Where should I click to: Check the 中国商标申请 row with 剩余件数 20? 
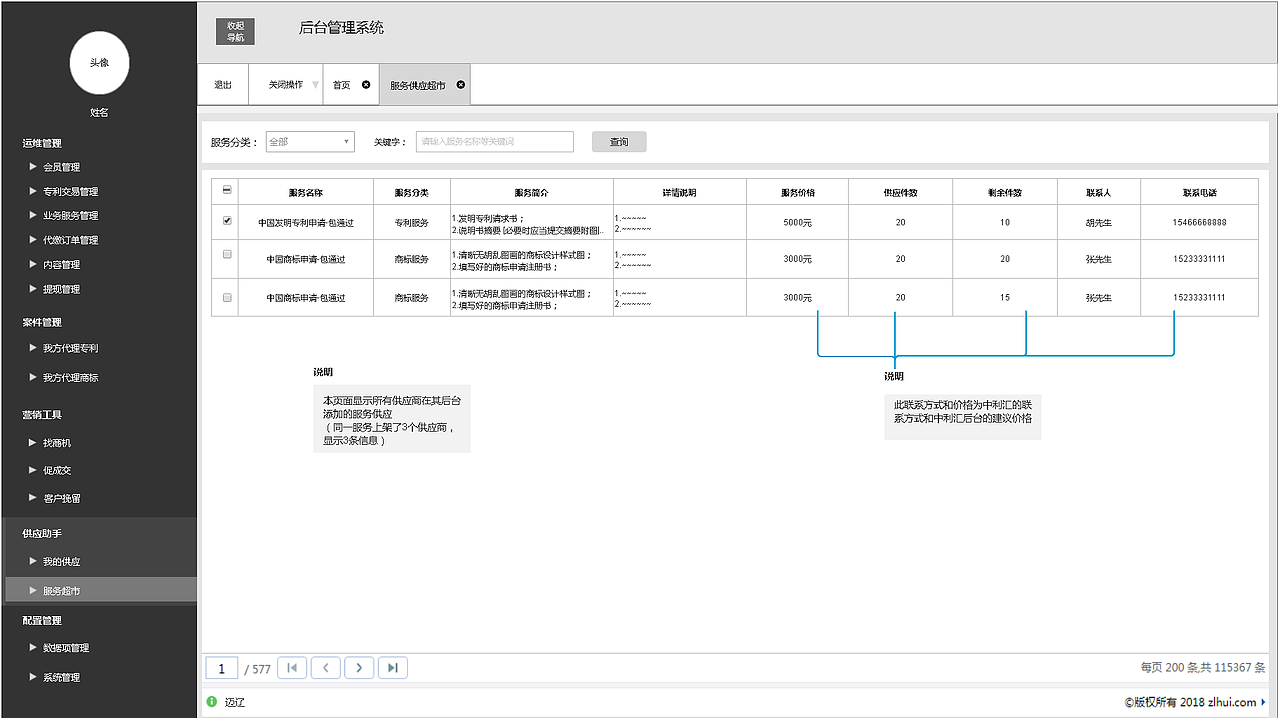(227, 255)
